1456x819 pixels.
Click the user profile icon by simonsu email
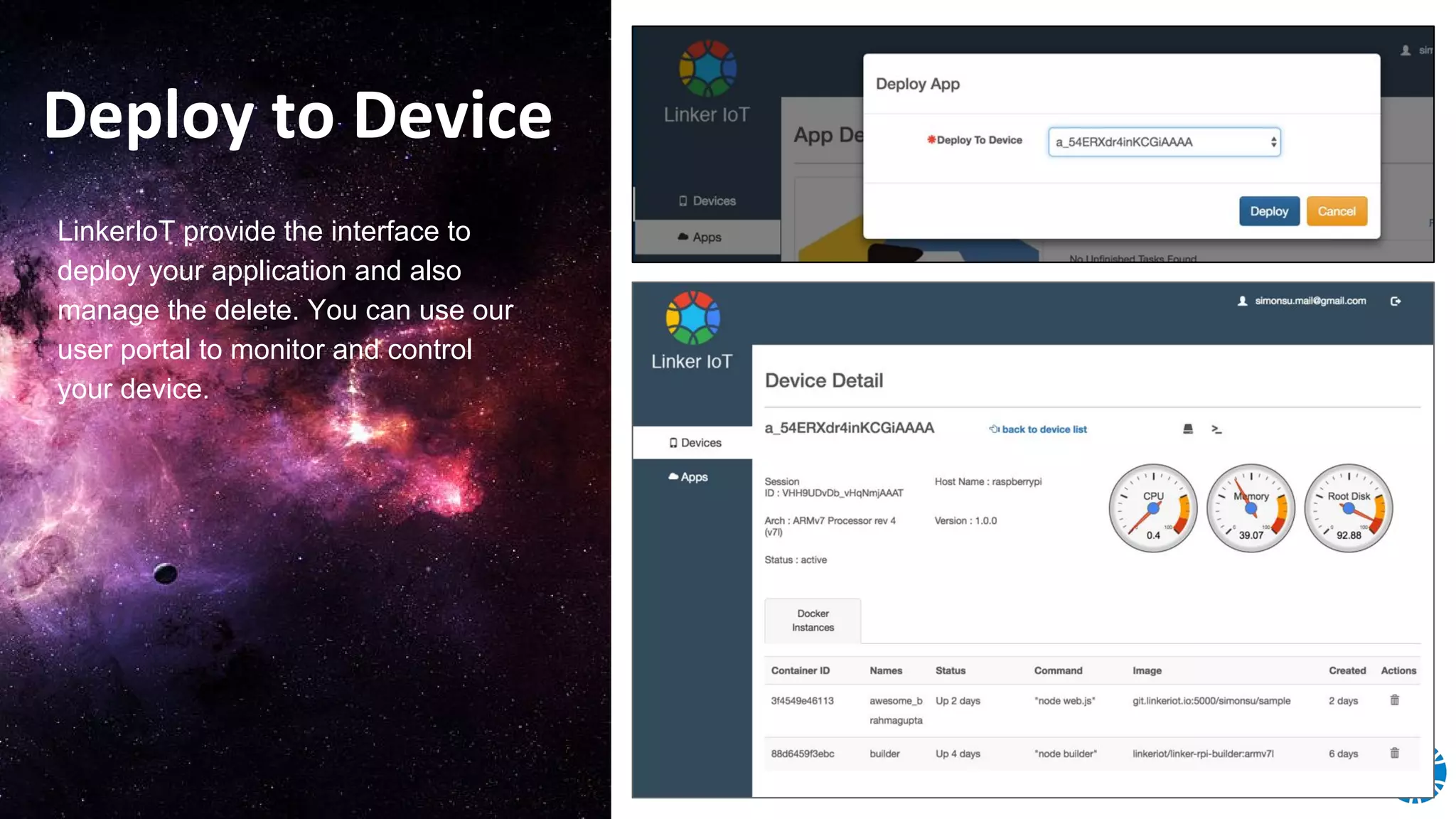click(1242, 301)
